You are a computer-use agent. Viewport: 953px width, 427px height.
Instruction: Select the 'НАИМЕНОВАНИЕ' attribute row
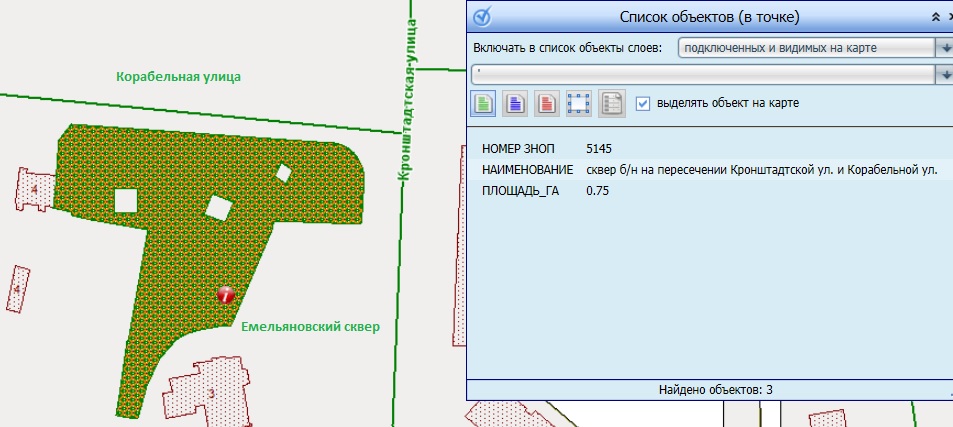526,169
